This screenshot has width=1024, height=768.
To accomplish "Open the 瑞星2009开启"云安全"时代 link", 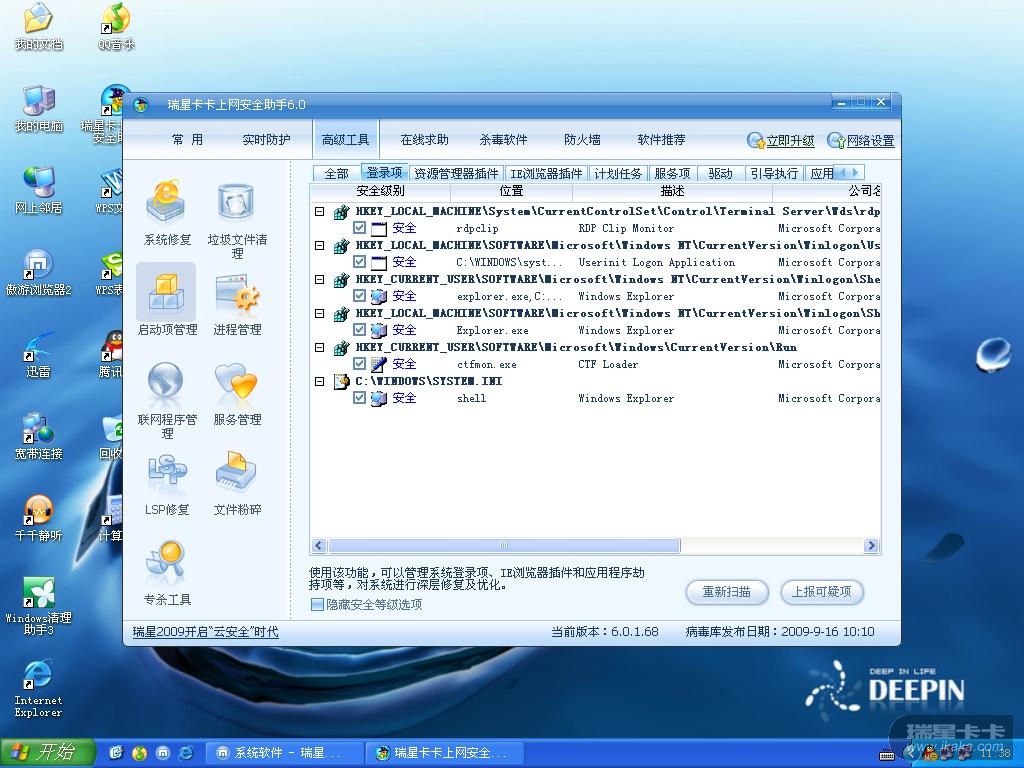I will tap(205, 632).
